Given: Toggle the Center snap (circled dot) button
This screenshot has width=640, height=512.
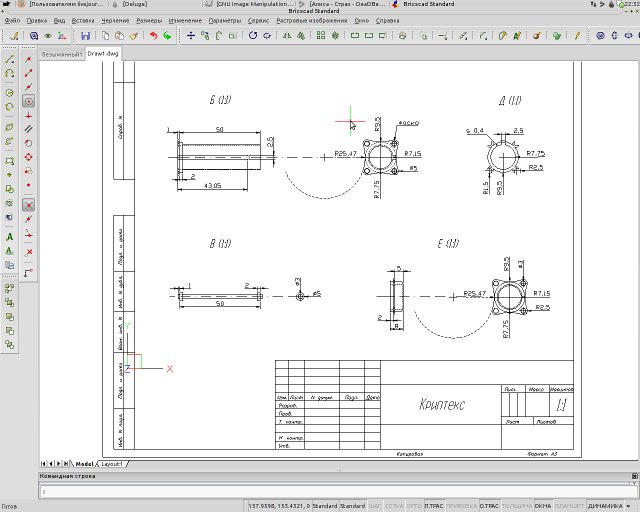Looking at the screenshot, I should 28,101.
